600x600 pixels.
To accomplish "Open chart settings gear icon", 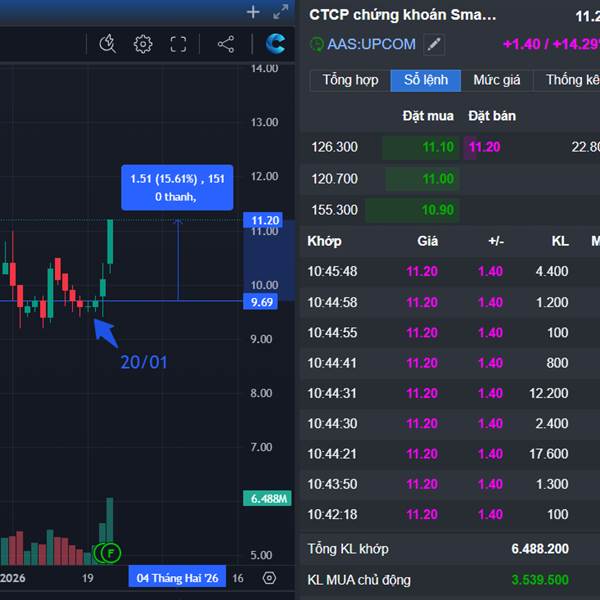I will click(x=143, y=43).
